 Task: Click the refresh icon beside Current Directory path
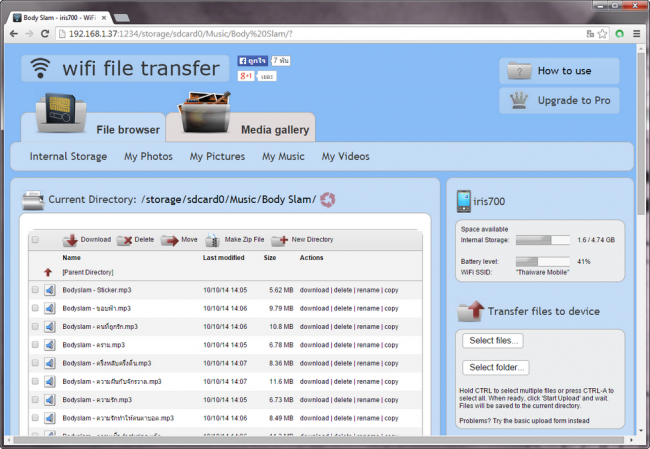pos(327,200)
